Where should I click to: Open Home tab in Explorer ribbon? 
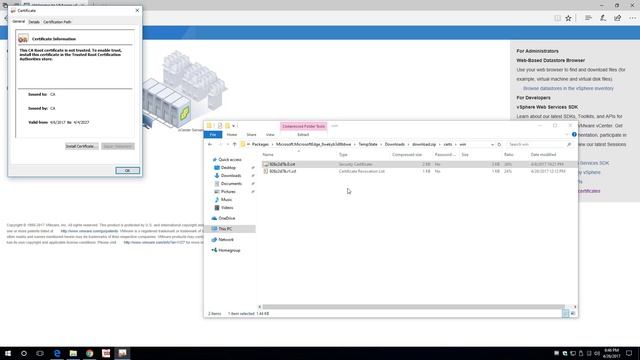pos(232,135)
